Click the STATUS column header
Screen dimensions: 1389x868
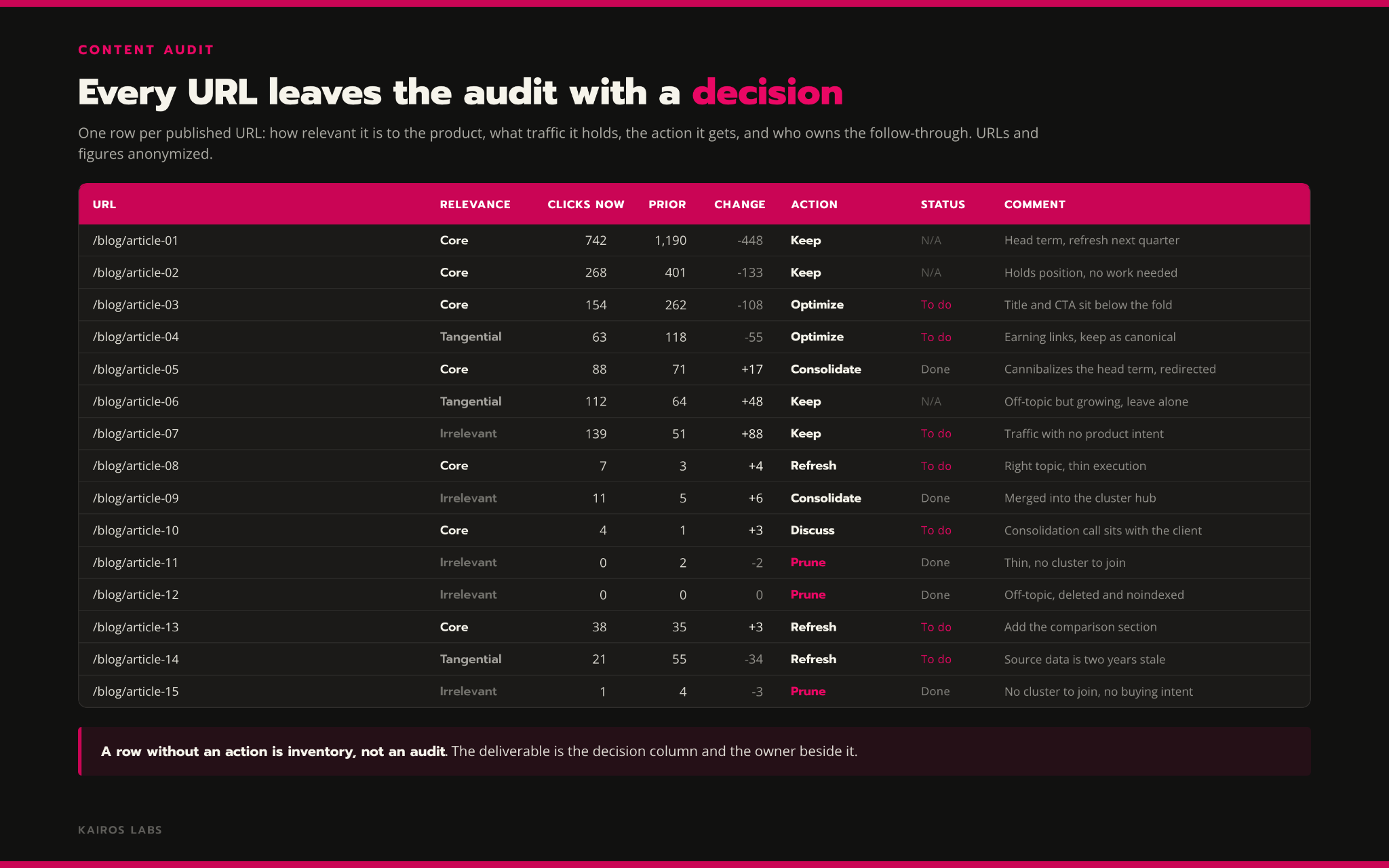pyautogui.click(x=943, y=204)
